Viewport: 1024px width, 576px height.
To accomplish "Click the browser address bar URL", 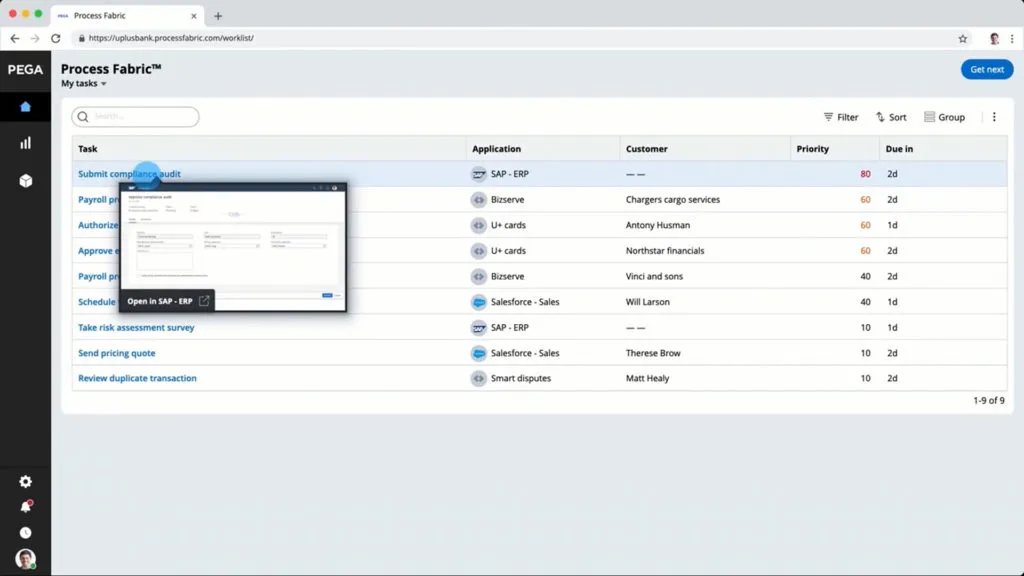I will pos(171,39).
